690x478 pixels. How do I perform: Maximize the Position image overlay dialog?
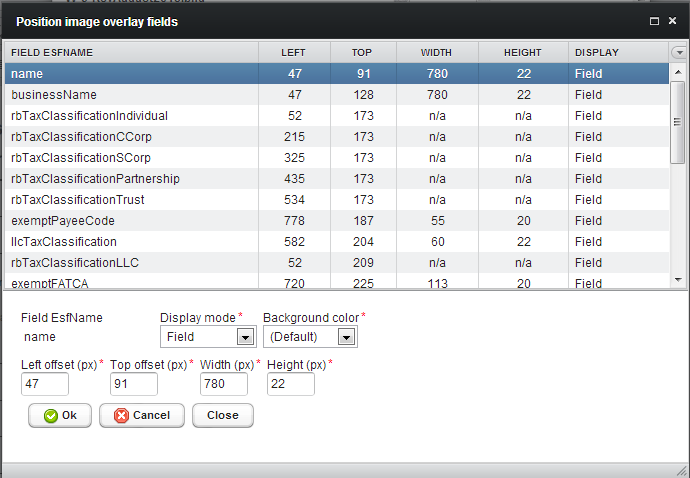(x=654, y=21)
